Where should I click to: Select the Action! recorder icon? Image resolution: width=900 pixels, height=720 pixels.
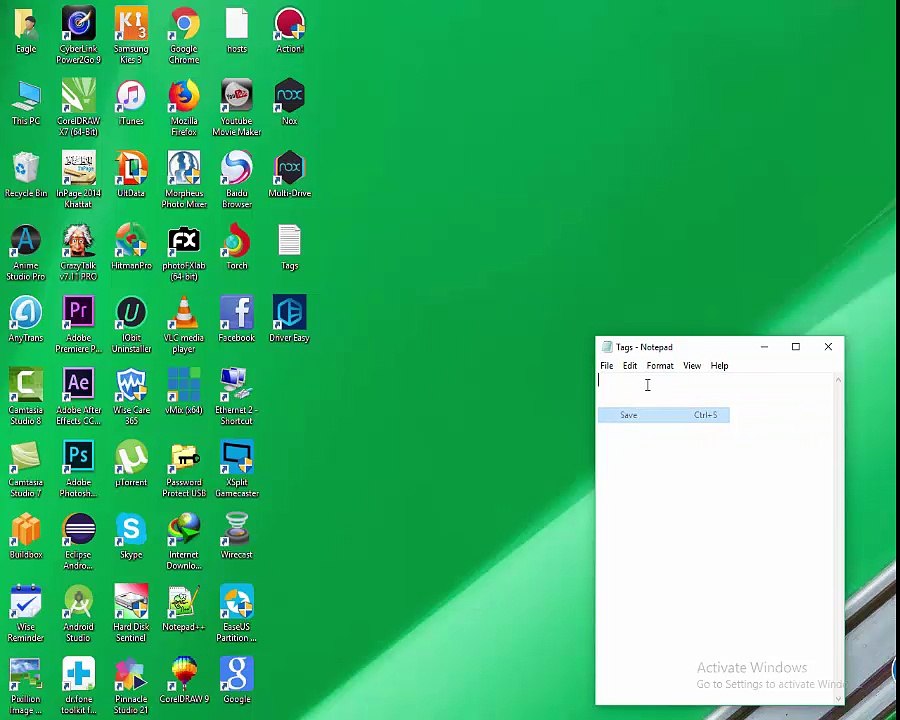(289, 24)
